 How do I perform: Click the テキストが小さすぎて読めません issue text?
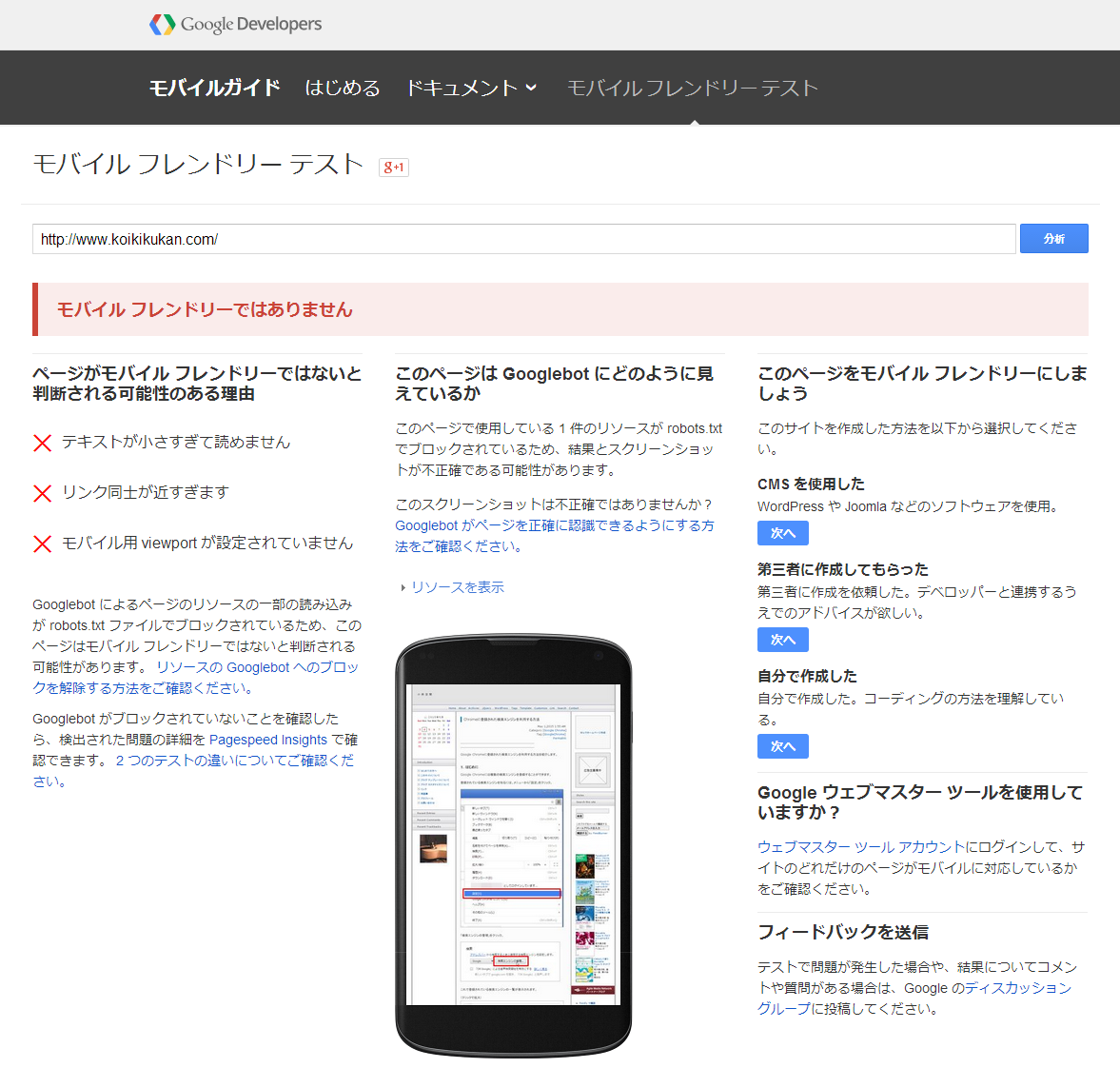[x=176, y=443]
